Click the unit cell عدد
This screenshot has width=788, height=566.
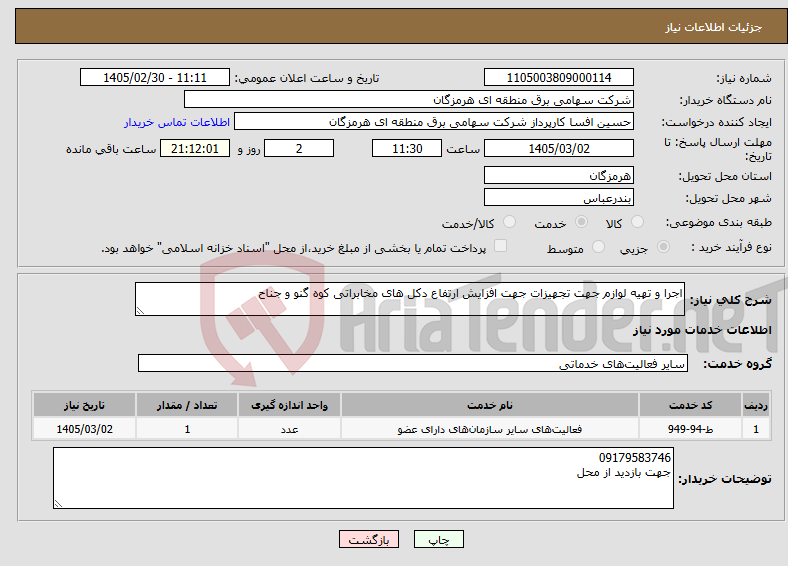(289, 429)
